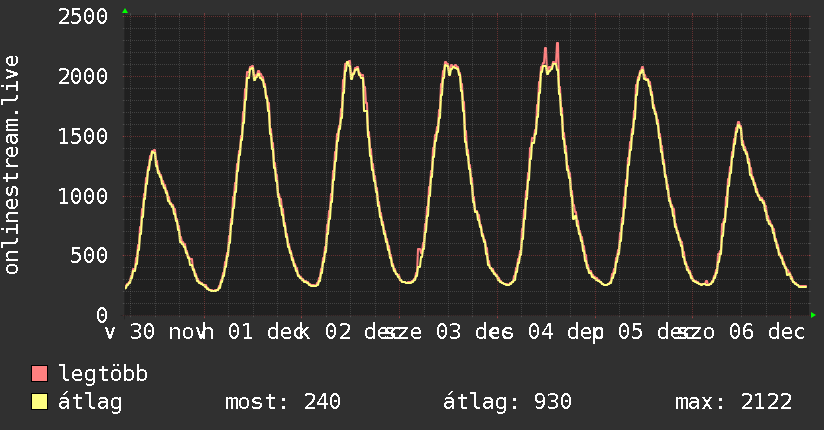
Task: Click the 'max: 2122' statistic
Action: pyautogui.click(x=734, y=402)
